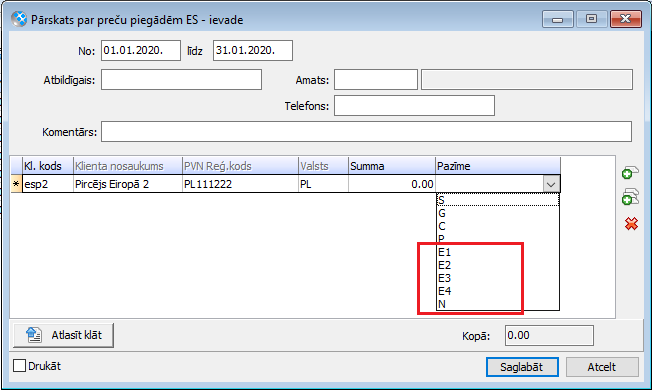
Task: Choose E1 in the Pazīme list
Action: click(498, 252)
